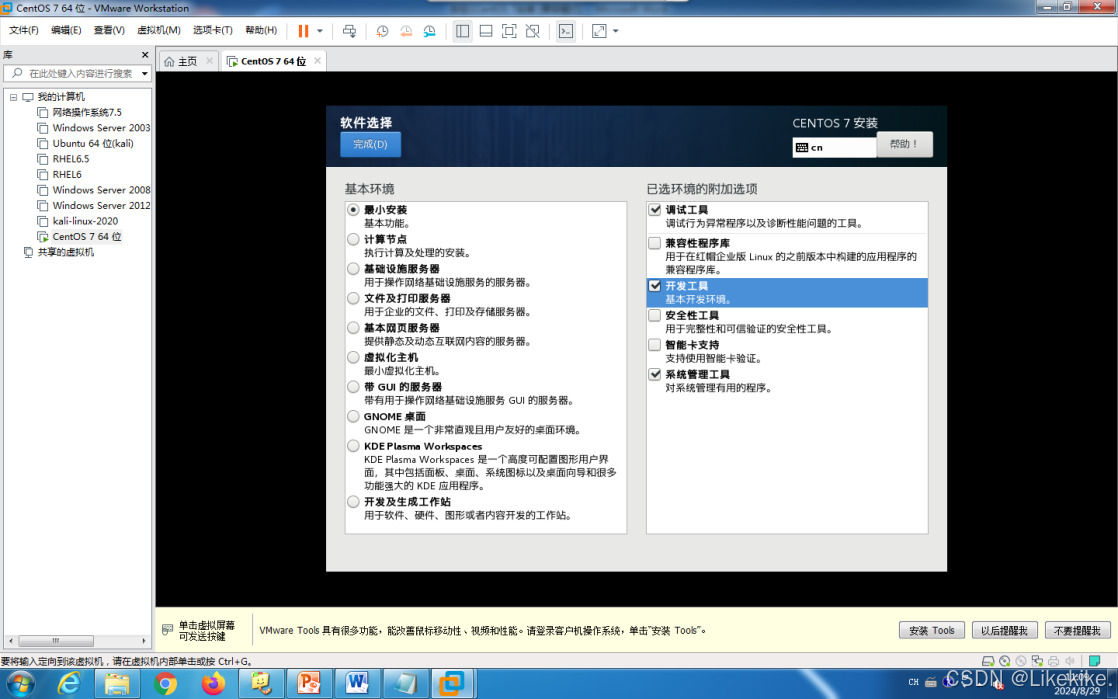Take a snapshot of this virtual machine
Viewport: 1118px width, 699px height.
coord(382,31)
